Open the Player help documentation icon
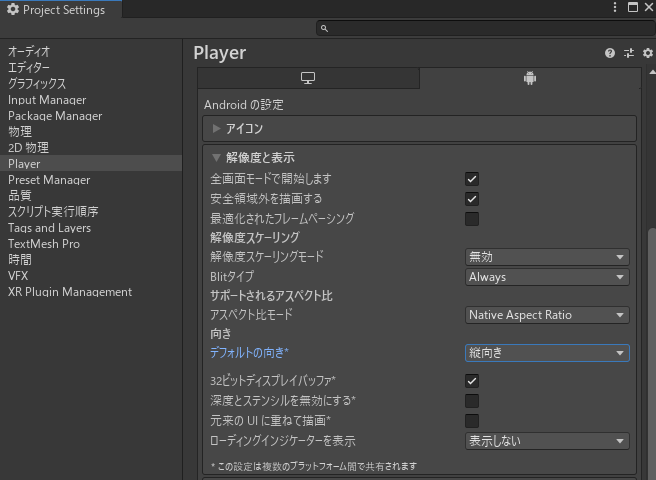This screenshot has height=480, width=656. tap(610, 53)
